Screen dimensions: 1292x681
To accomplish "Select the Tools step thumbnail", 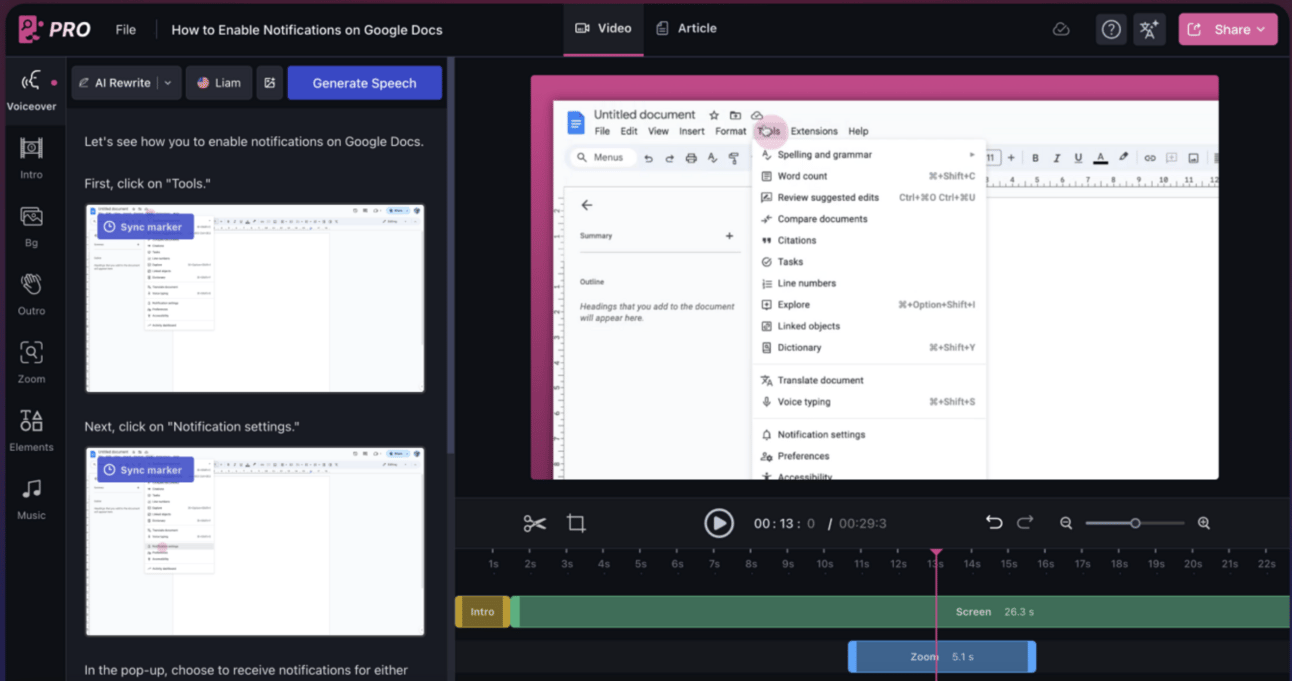I will coord(255,298).
